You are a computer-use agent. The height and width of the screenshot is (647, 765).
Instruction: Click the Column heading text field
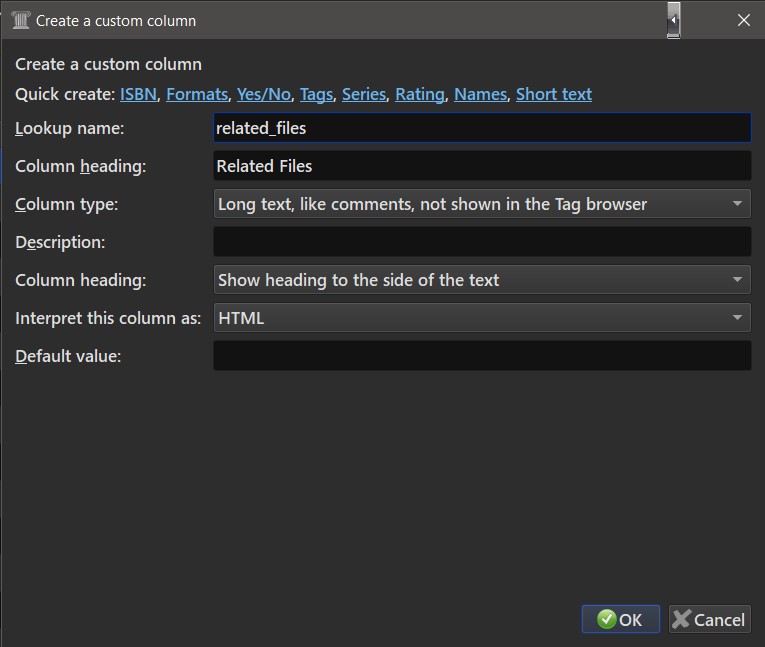click(482, 166)
